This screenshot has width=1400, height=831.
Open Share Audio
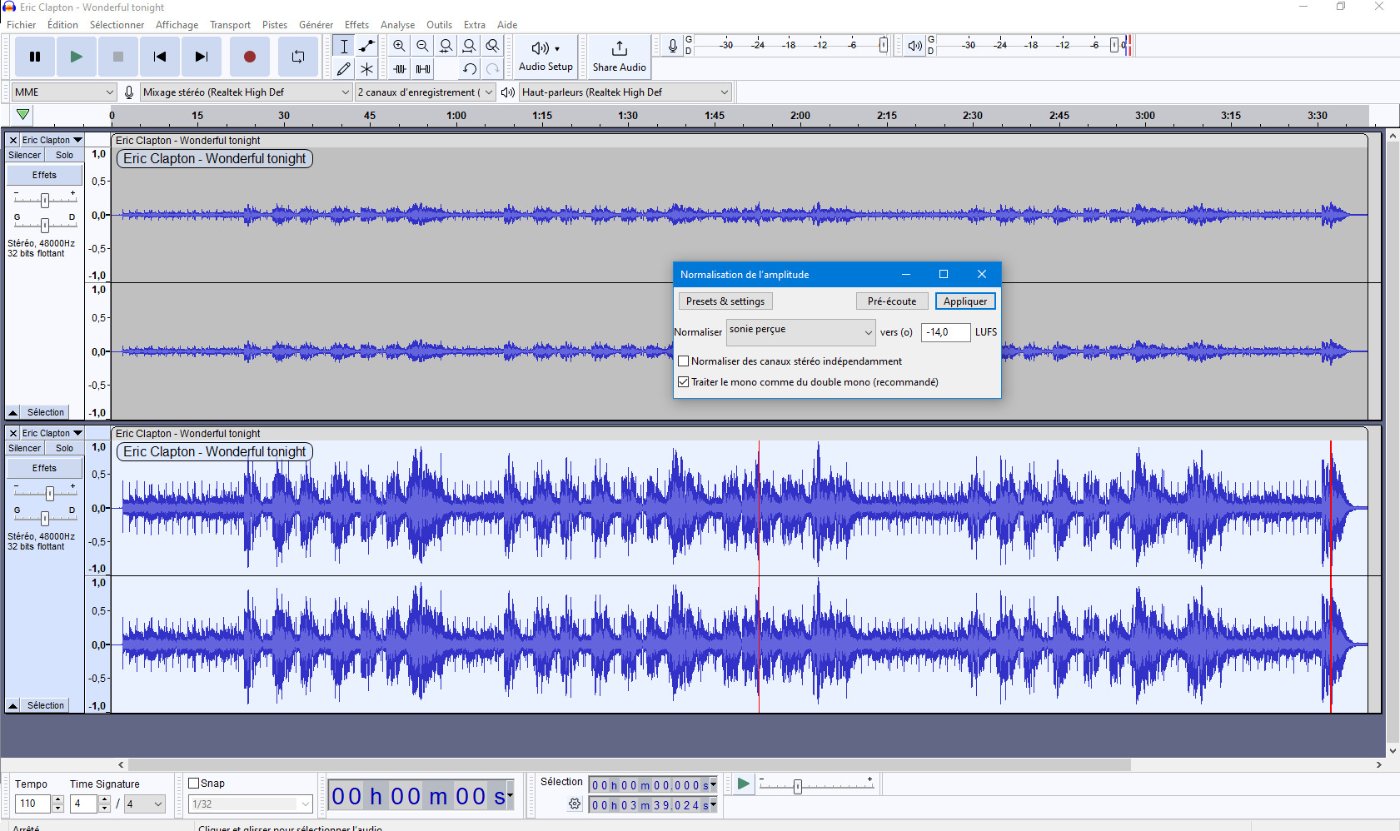[619, 57]
